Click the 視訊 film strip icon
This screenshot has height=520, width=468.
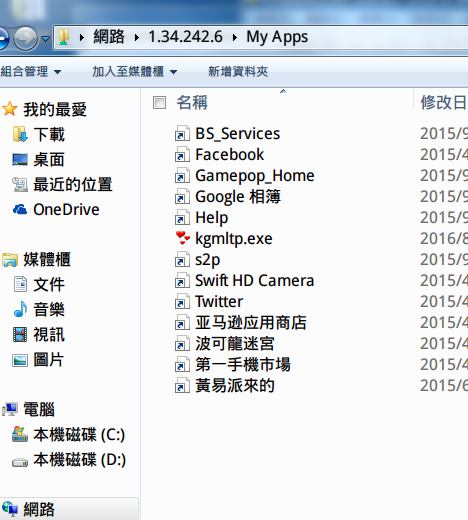point(20,334)
